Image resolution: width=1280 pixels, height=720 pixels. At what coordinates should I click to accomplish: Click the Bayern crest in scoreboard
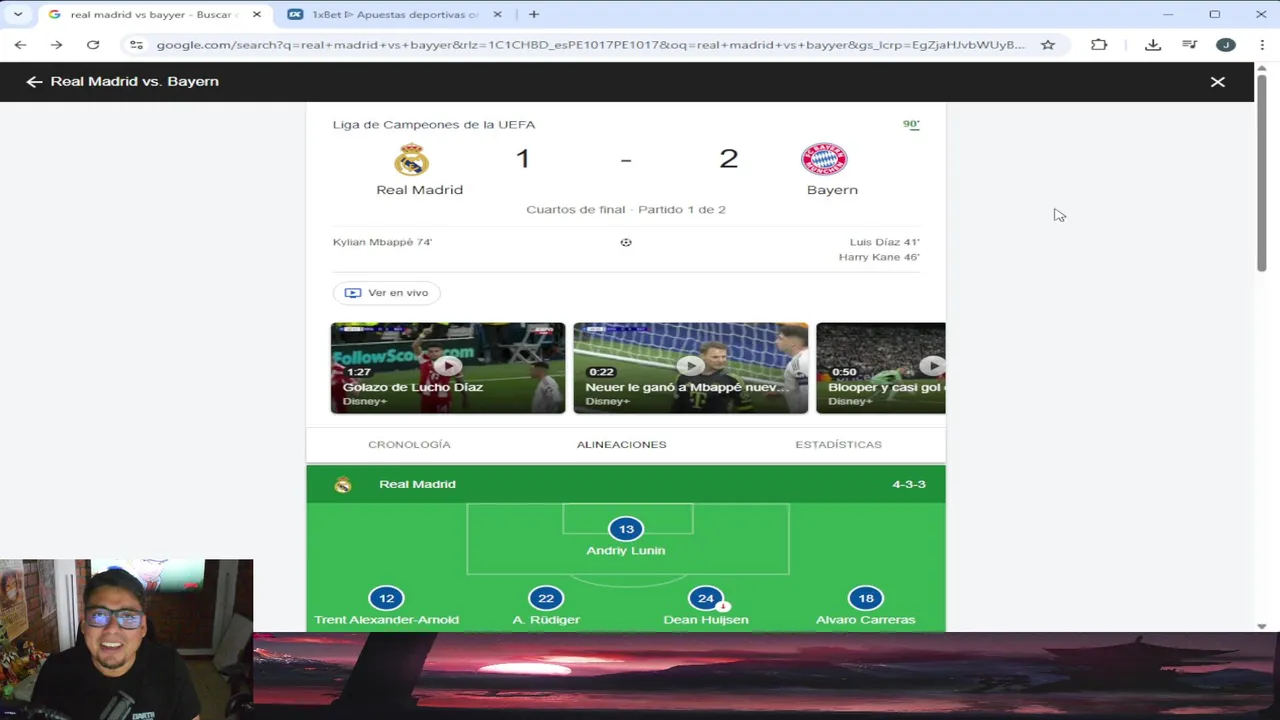(x=824, y=159)
